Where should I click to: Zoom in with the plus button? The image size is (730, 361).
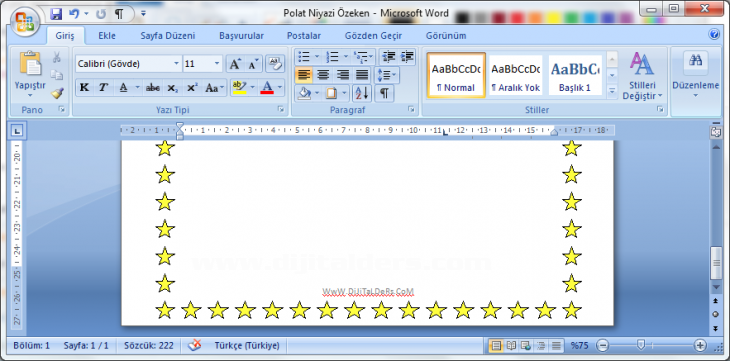[x=700, y=346]
